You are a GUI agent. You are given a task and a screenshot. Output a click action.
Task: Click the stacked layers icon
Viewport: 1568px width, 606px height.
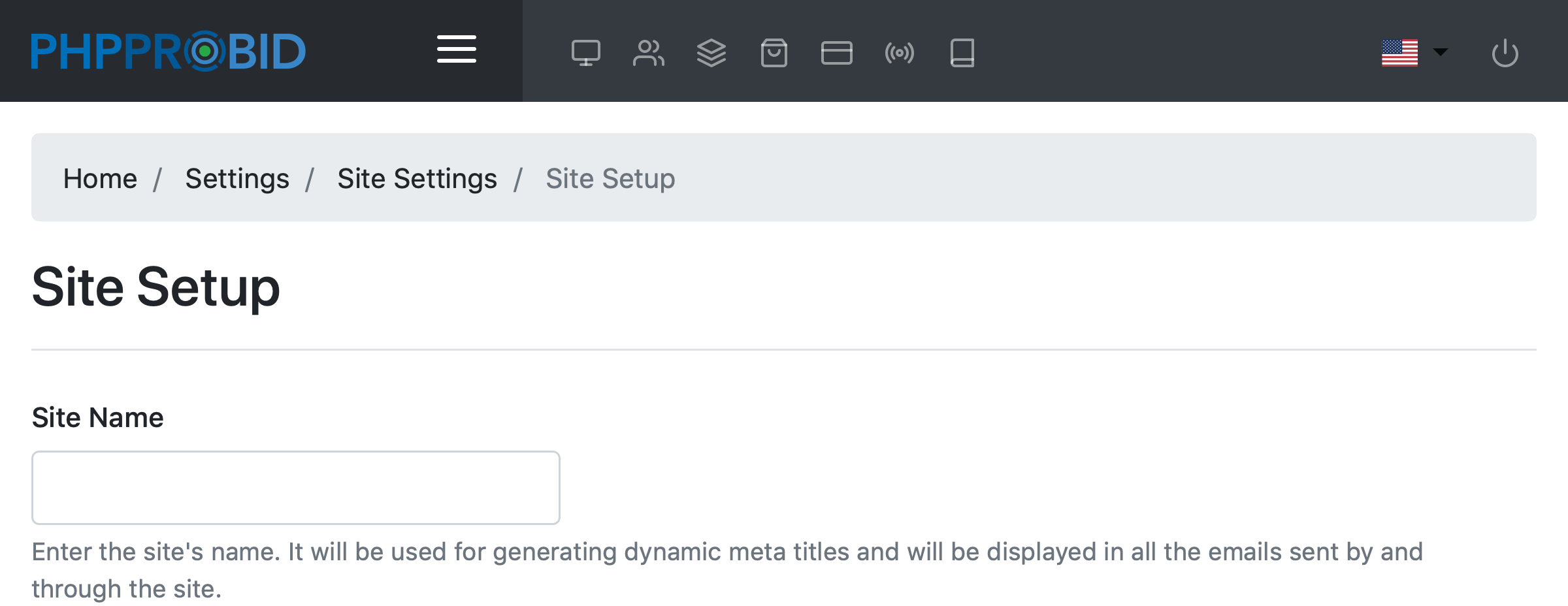click(x=711, y=53)
